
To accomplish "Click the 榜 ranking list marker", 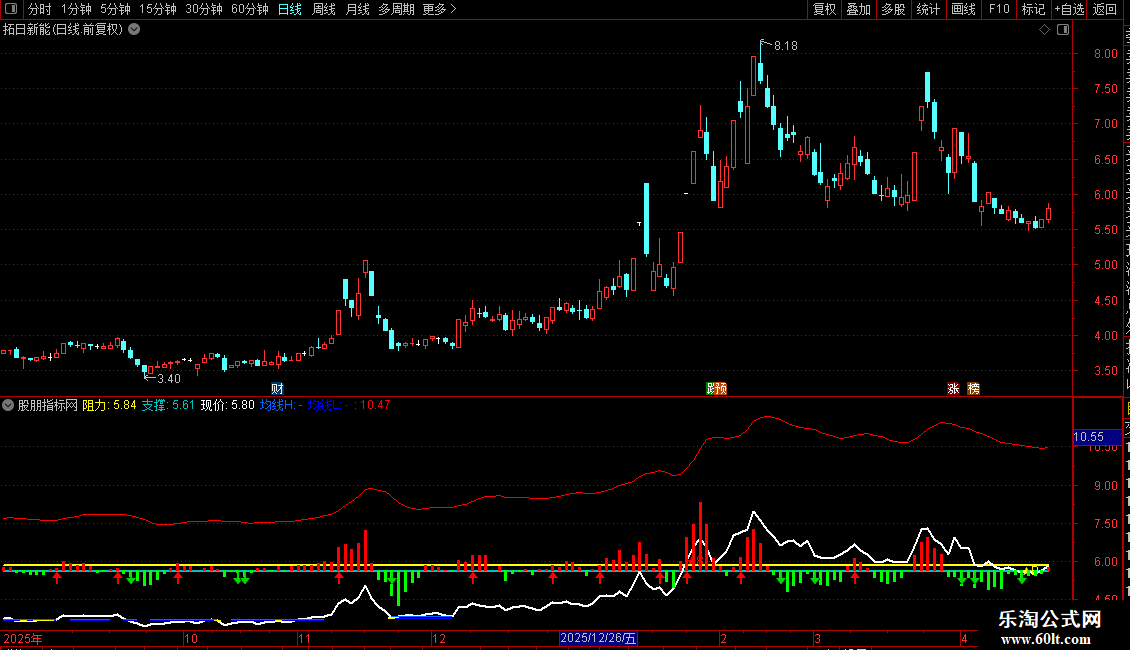I will (x=974, y=388).
